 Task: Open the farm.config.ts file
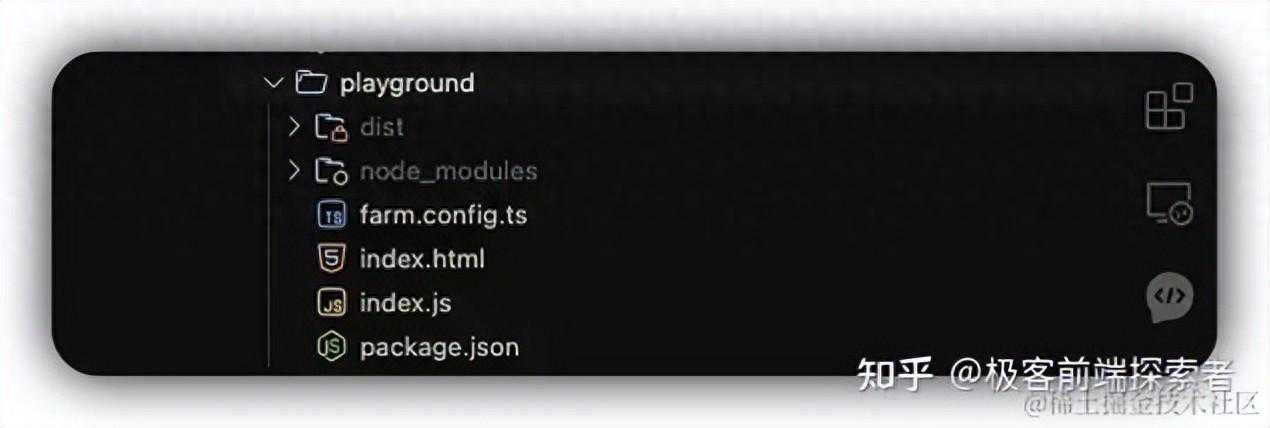(443, 215)
